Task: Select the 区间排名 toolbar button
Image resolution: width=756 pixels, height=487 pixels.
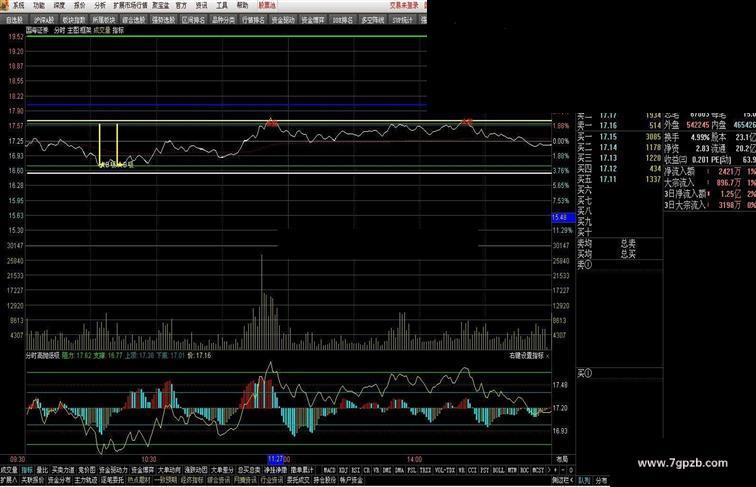Action: [193, 20]
